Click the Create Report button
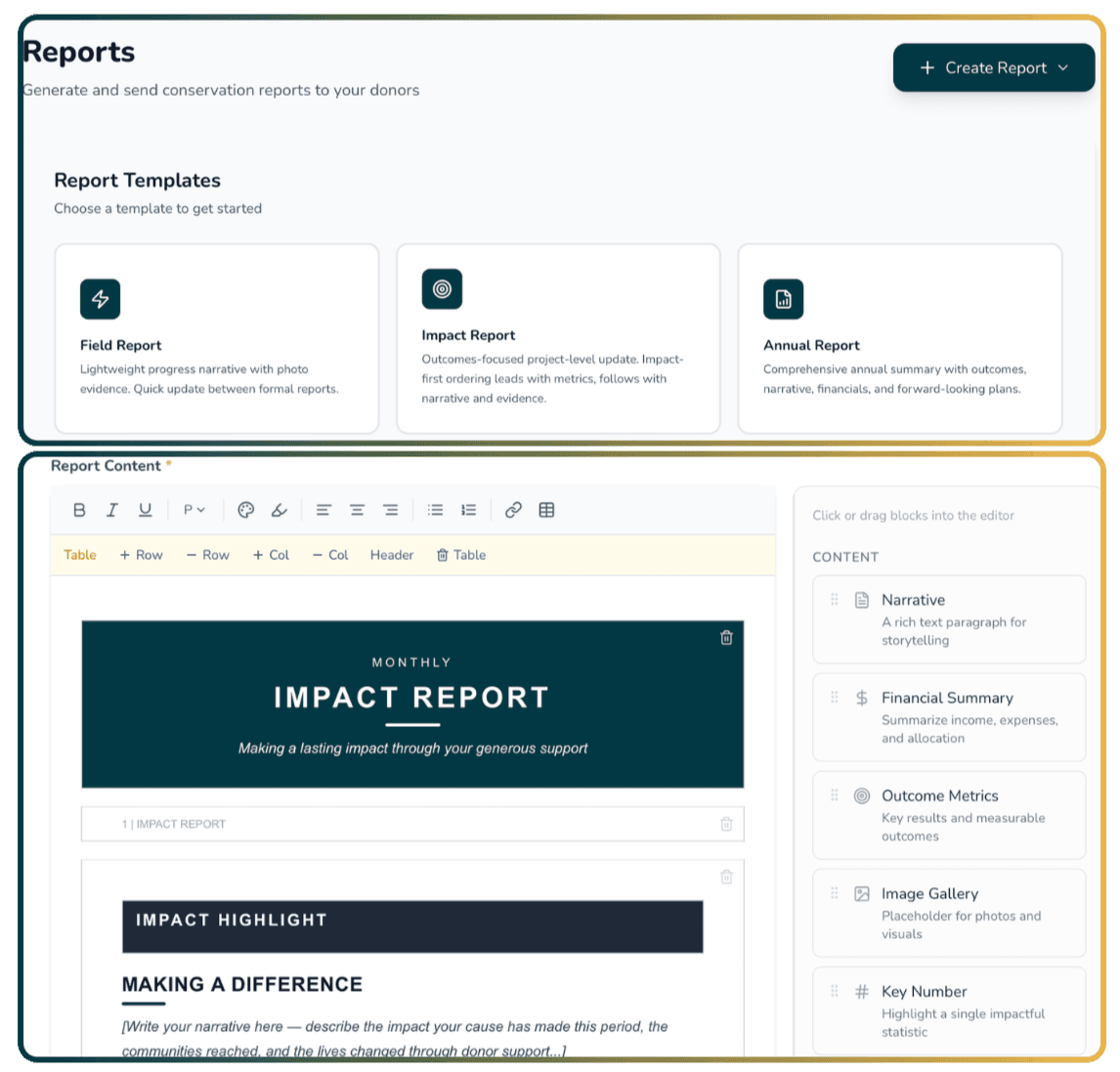 pyautogui.click(x=994, y=67)
